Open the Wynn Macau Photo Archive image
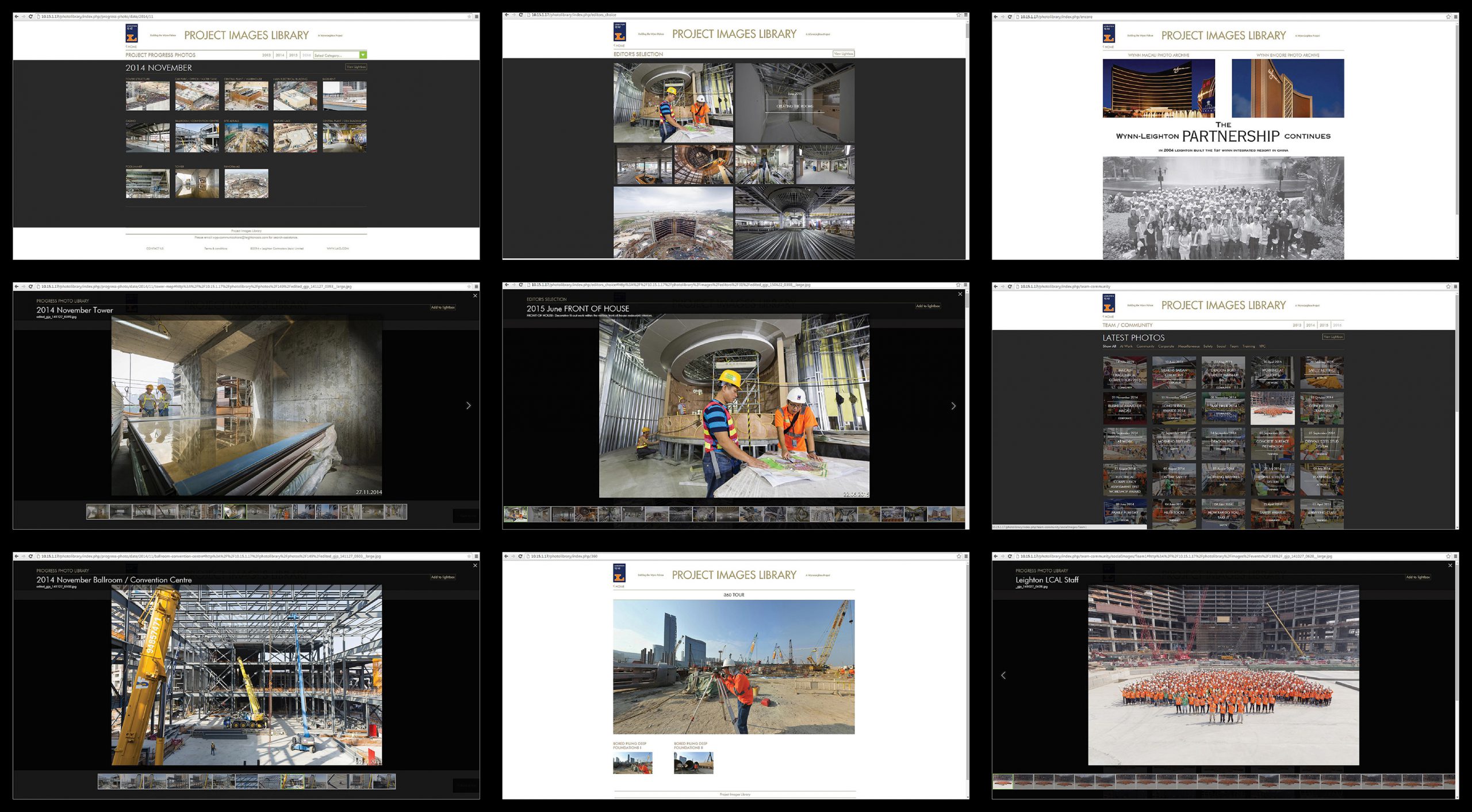The height and width of the screenshot is (812, 1472). click(1159, 88)
